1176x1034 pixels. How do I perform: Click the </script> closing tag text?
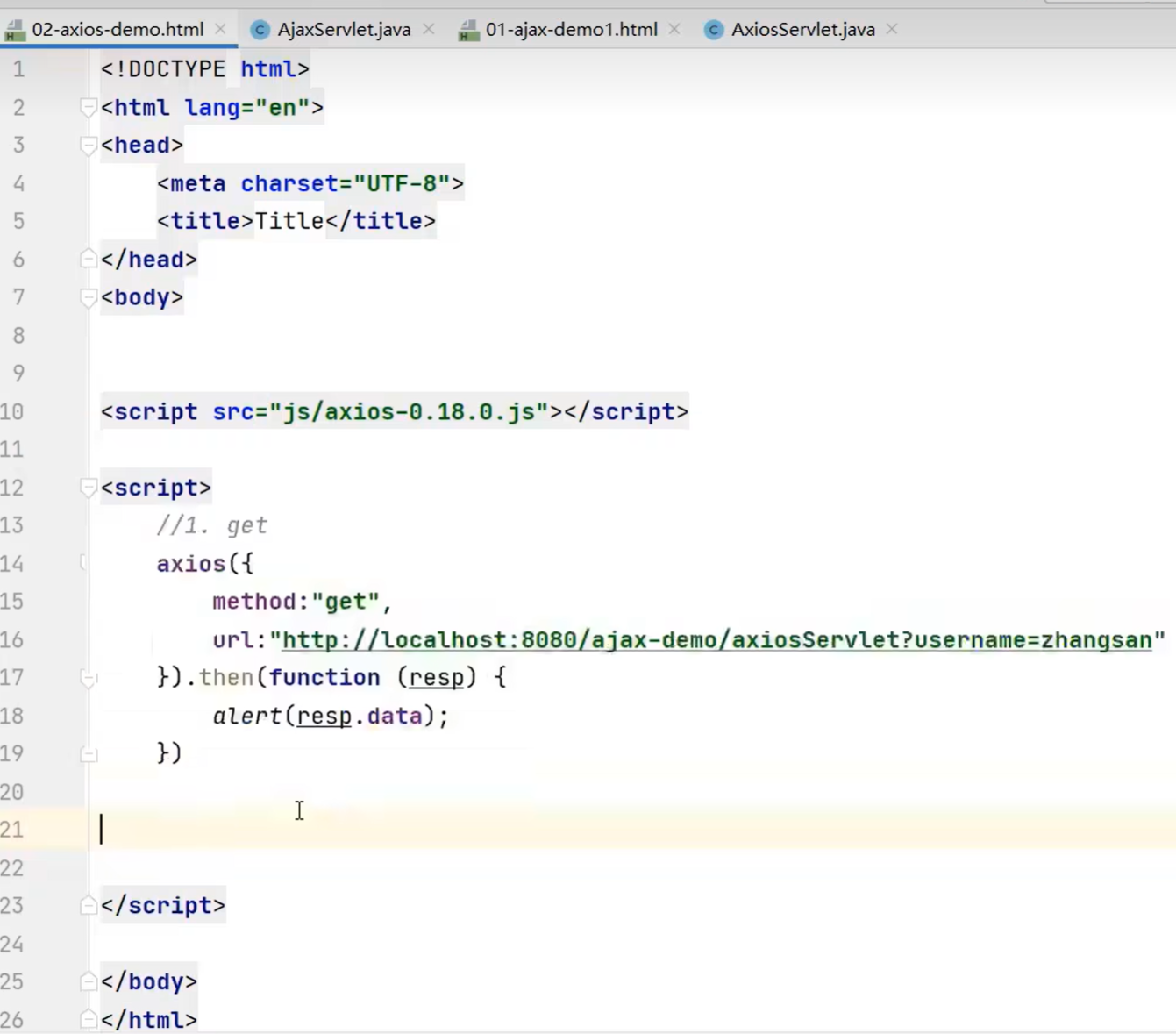coord(163,906)
